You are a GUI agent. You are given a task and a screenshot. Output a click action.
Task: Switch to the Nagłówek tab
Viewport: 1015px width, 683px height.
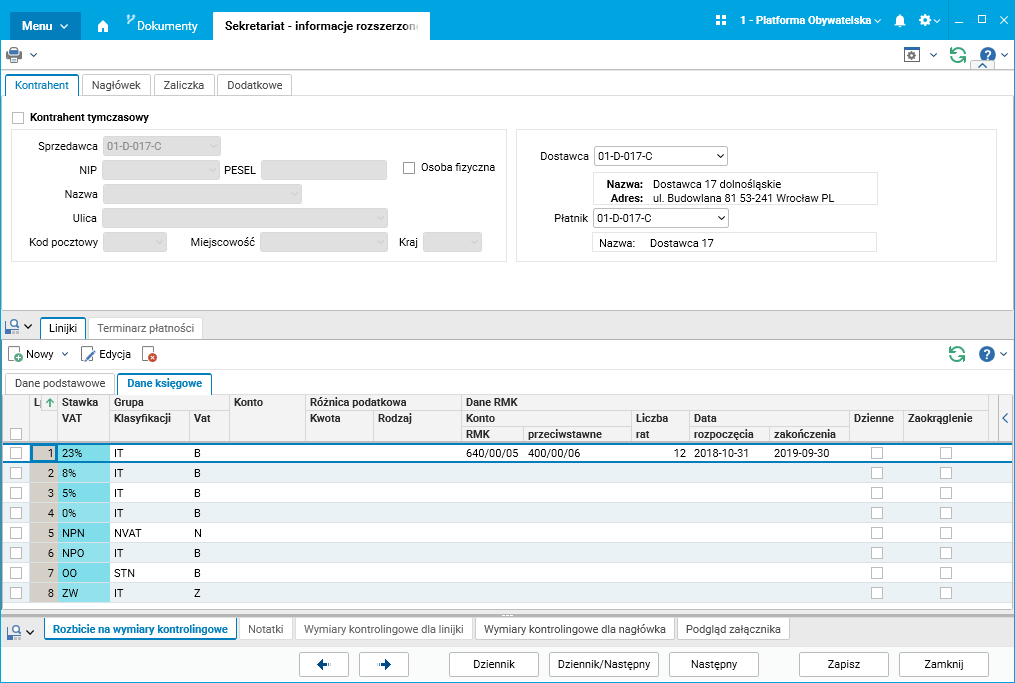(x=116, y=85)
